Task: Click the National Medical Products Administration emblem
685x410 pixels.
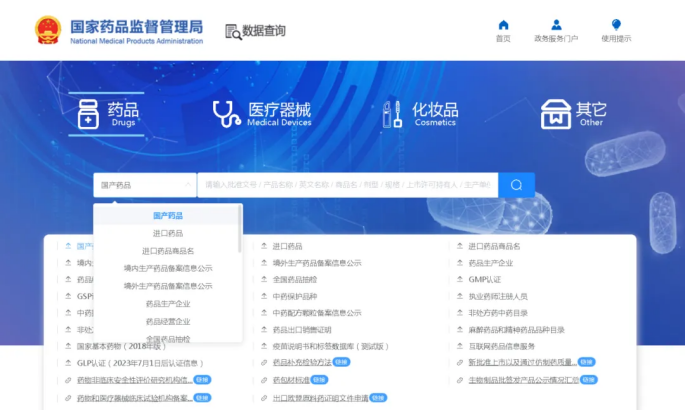Action: (47, 29)
